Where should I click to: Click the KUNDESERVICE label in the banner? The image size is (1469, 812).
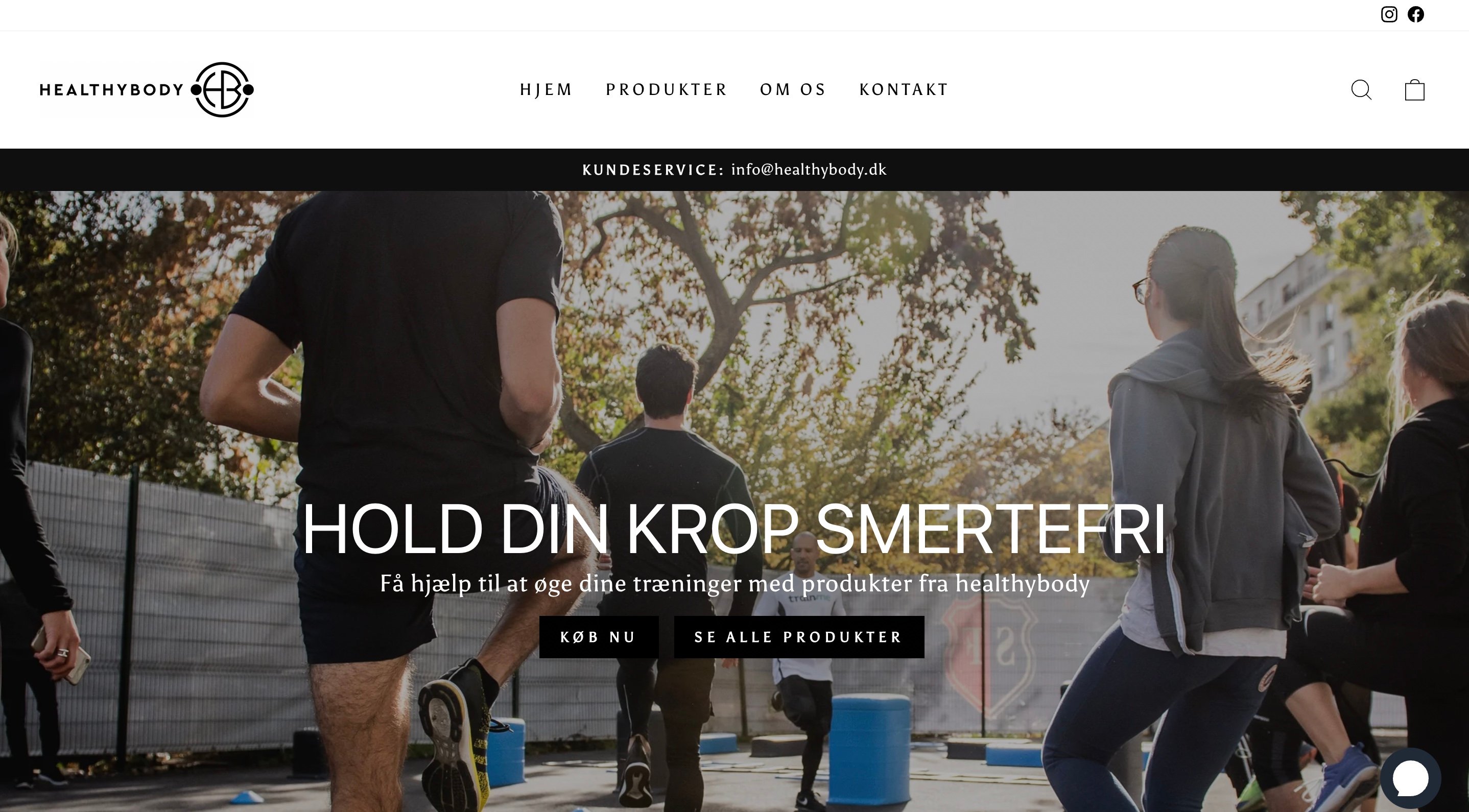pos(652,170)
